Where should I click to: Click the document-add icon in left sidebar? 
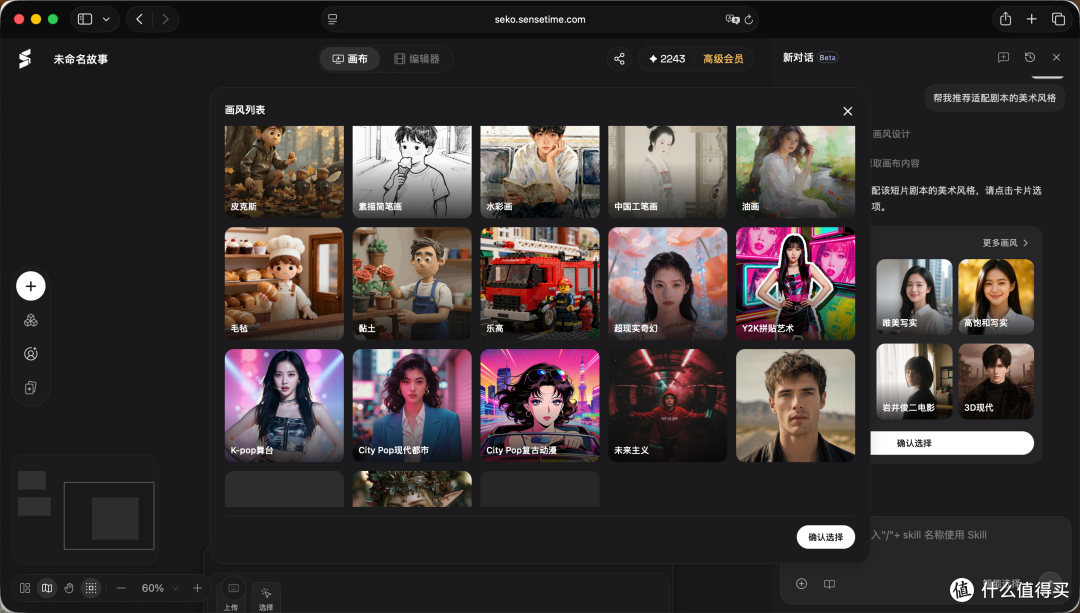(31, 388)
